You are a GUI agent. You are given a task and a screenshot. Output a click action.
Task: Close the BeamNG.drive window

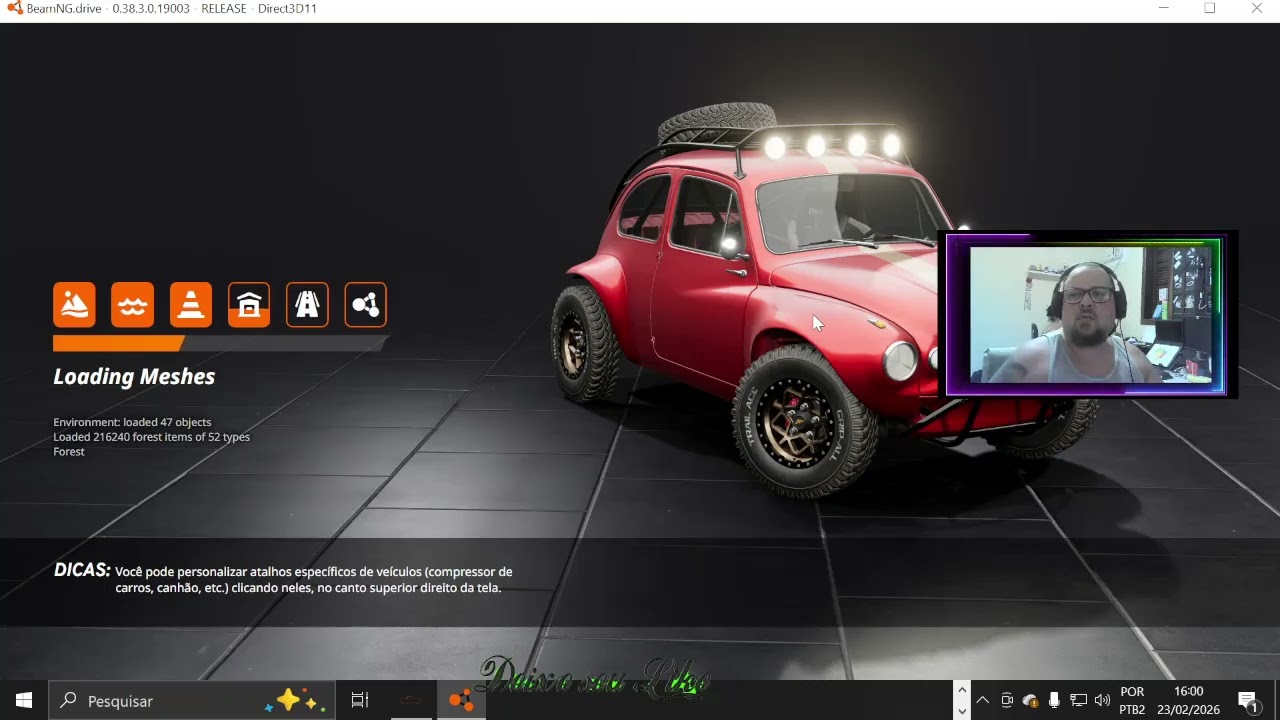tap(1257, 8)
